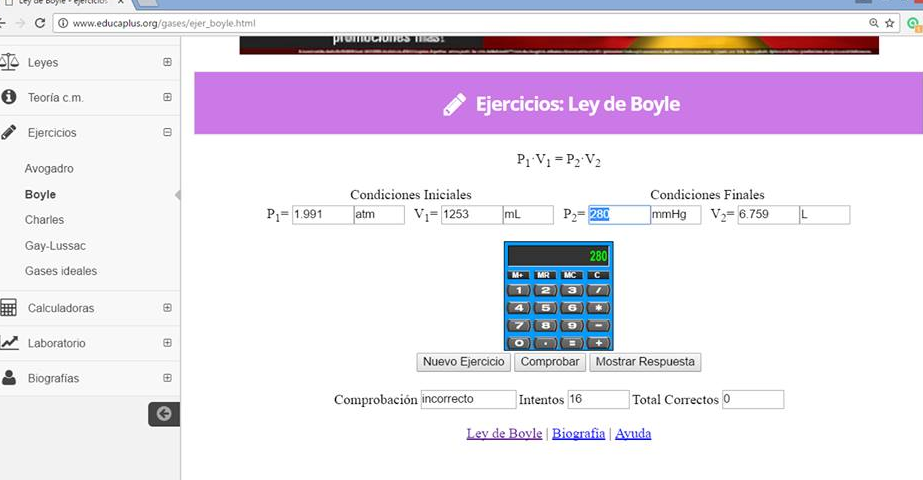The width and height of the screenshot is (923, 480).
Task: Click the calculator minus key
Action: [x=599, y=326]
